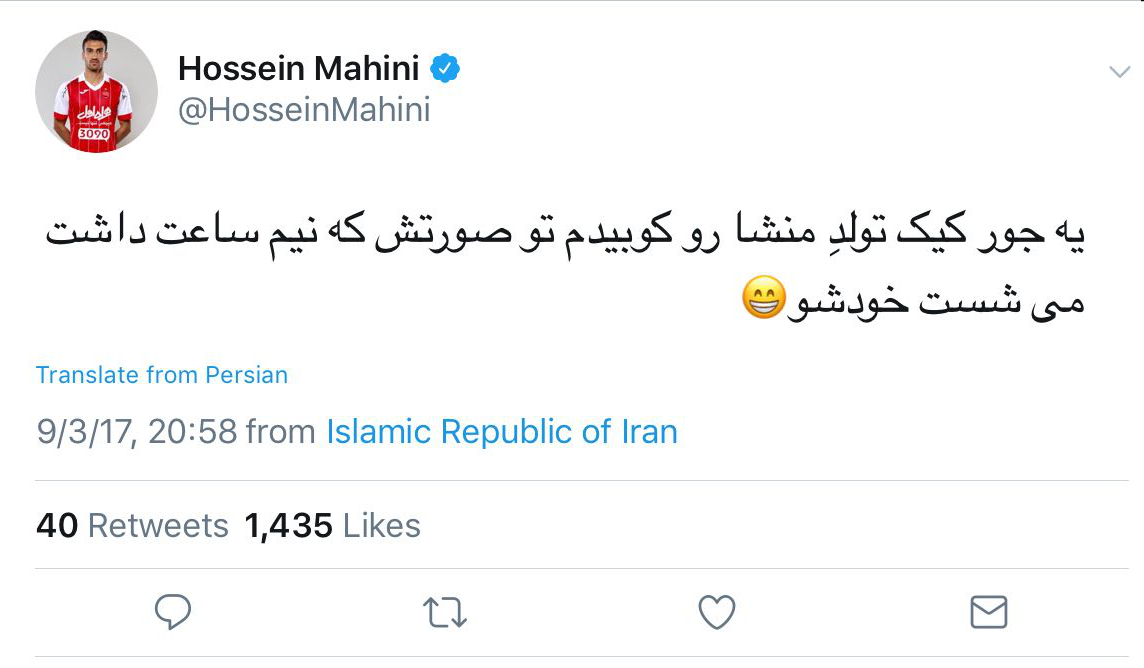This screenshot has height=668, width=1144.
Task: View the Likes list label
Action: (381, 526)
